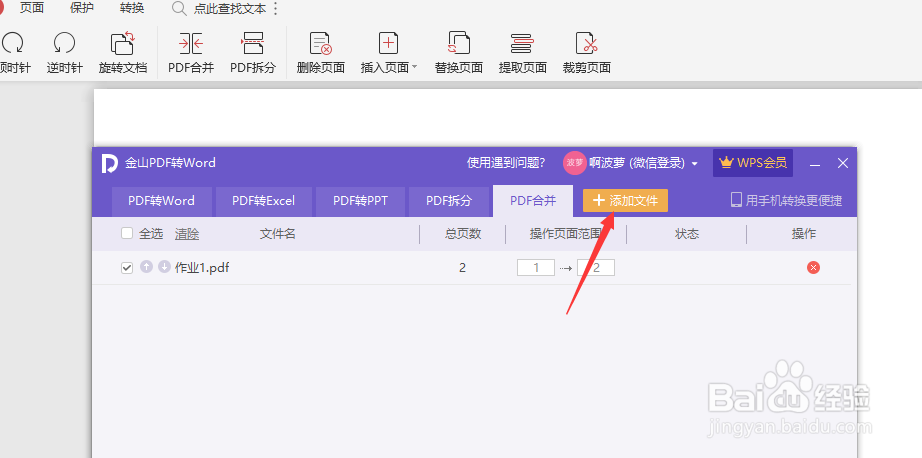Click 用手机转换更便捷 mobile convert link
Screen dimensions: 922x458
point(786,200)
